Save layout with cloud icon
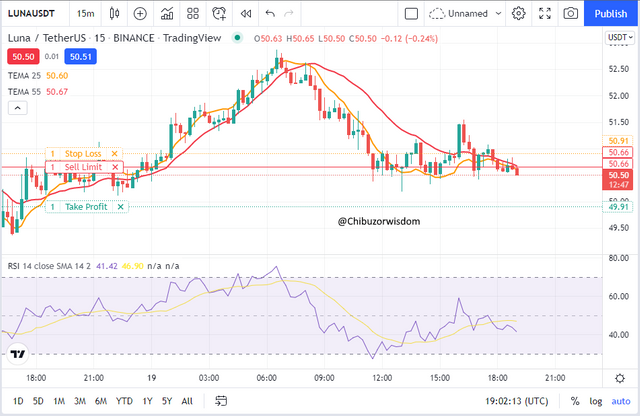Image resolution: width=640 pixels, height=416 pixels. coord(437,14)
